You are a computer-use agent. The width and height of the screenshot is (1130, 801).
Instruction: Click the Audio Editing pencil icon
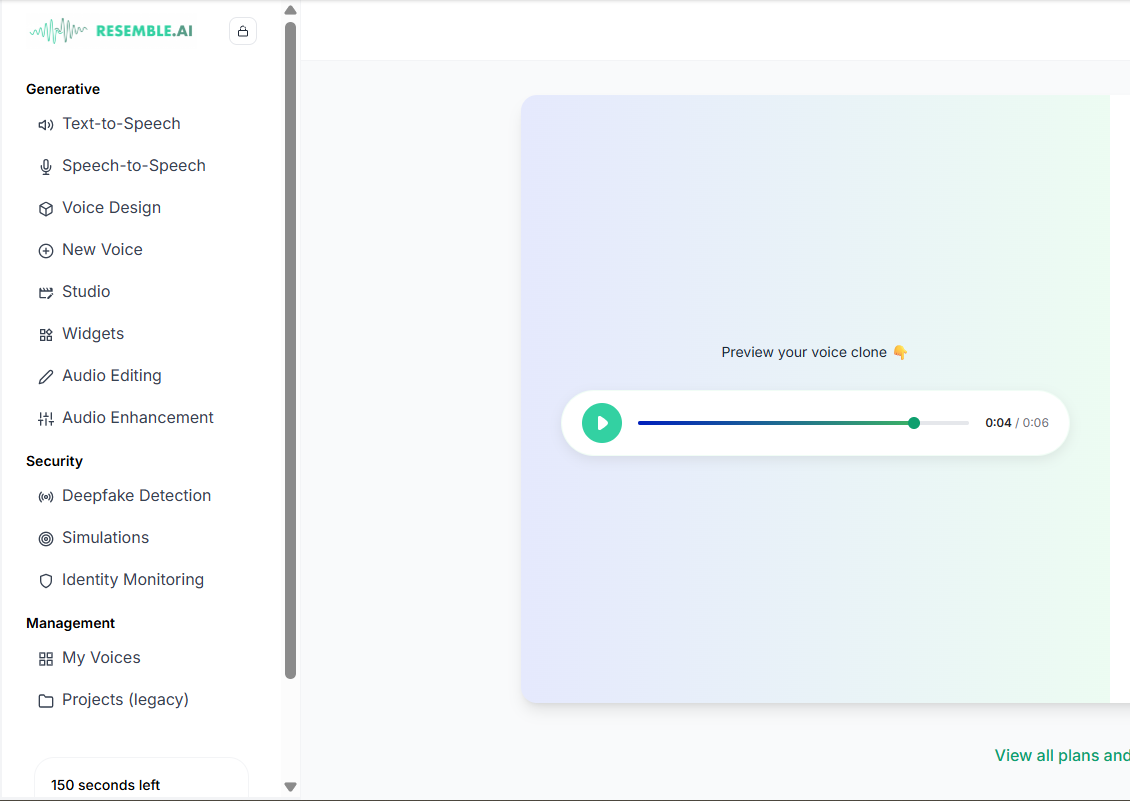pos(45,376)
